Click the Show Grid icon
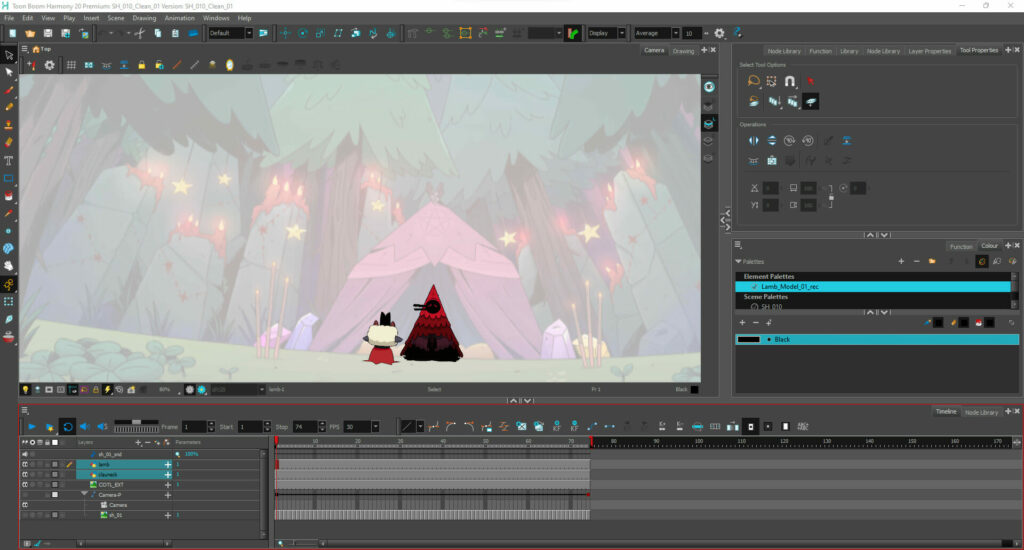 pos(71,65)
